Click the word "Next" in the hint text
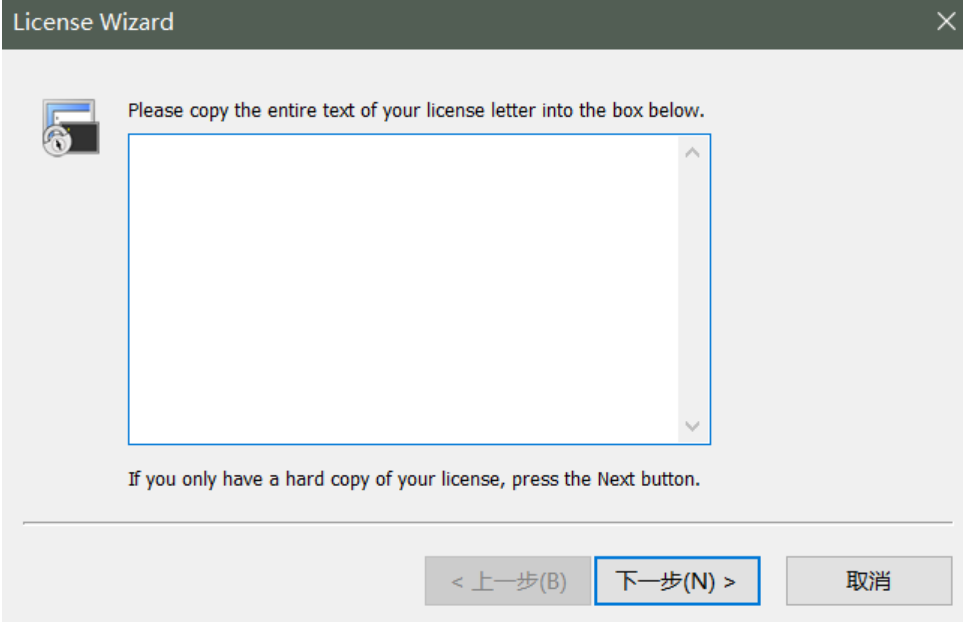Viewport: 963px width, 622px height. (616, 479)
